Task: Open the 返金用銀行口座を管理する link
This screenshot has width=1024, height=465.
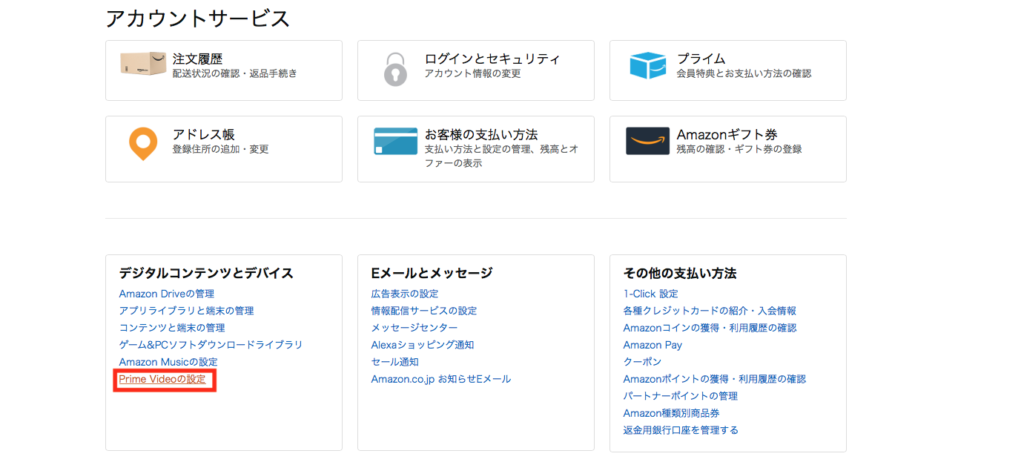Action: [680, 430]
